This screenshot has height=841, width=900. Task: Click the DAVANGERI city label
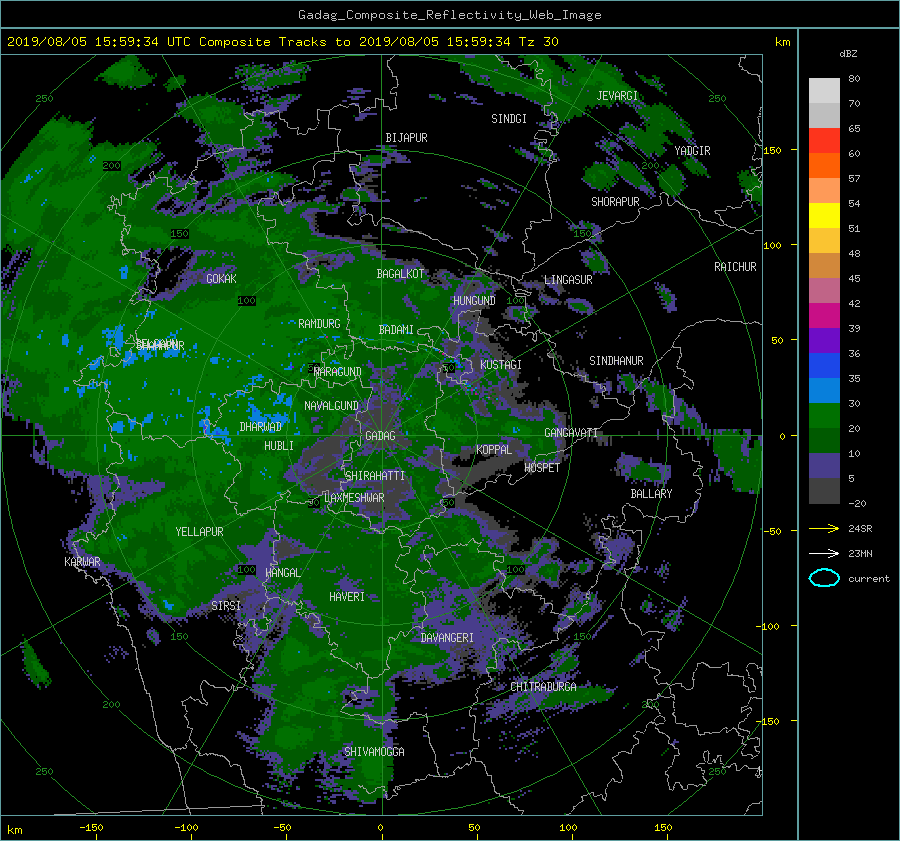pyautogui.click(x=447, y=638)
